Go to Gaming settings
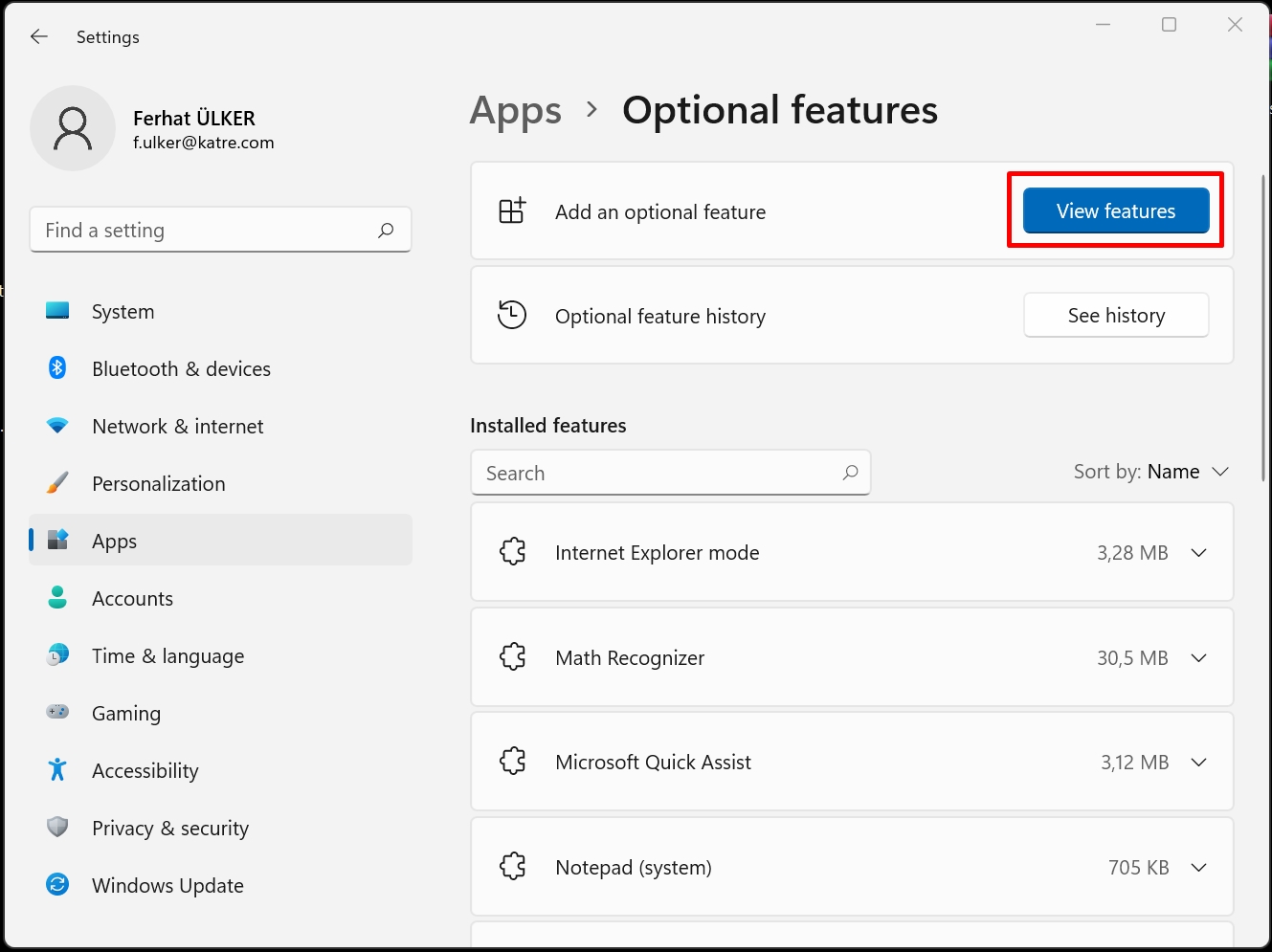This screenshot has height=952, width=1272. pos(221,713)
